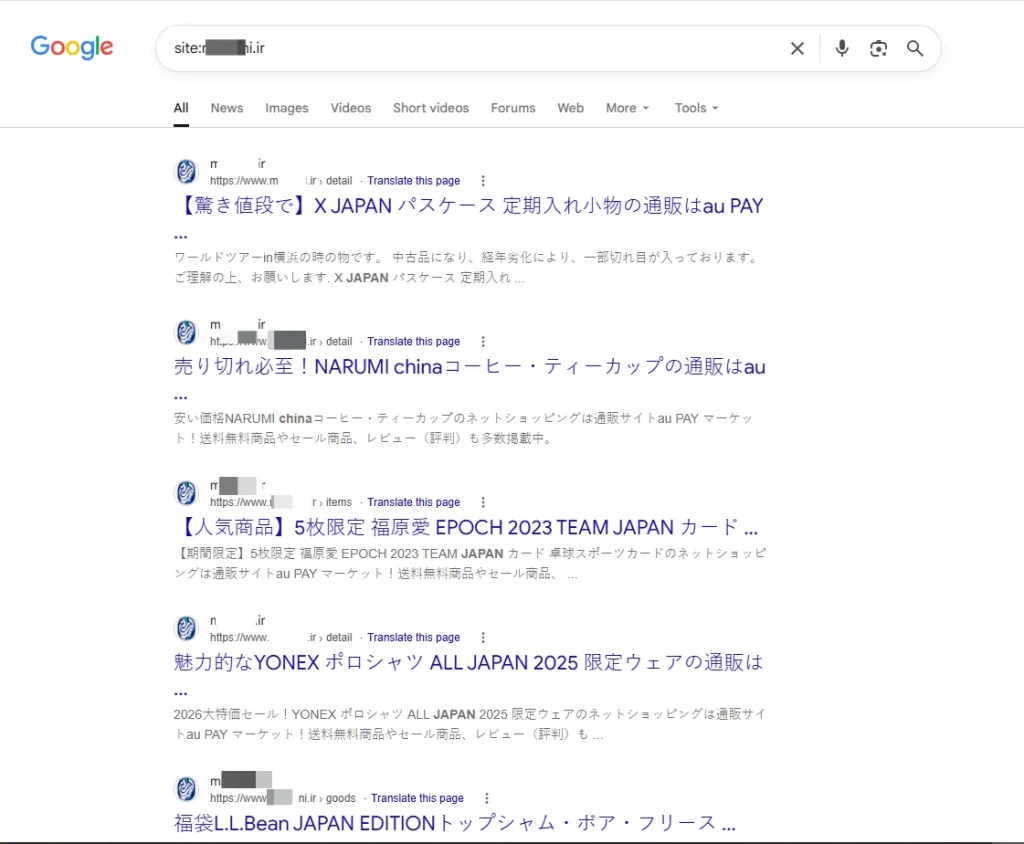Select the All results tab
The height and width of the screenshot is (844, 1024).
click(x=181, y=108)
